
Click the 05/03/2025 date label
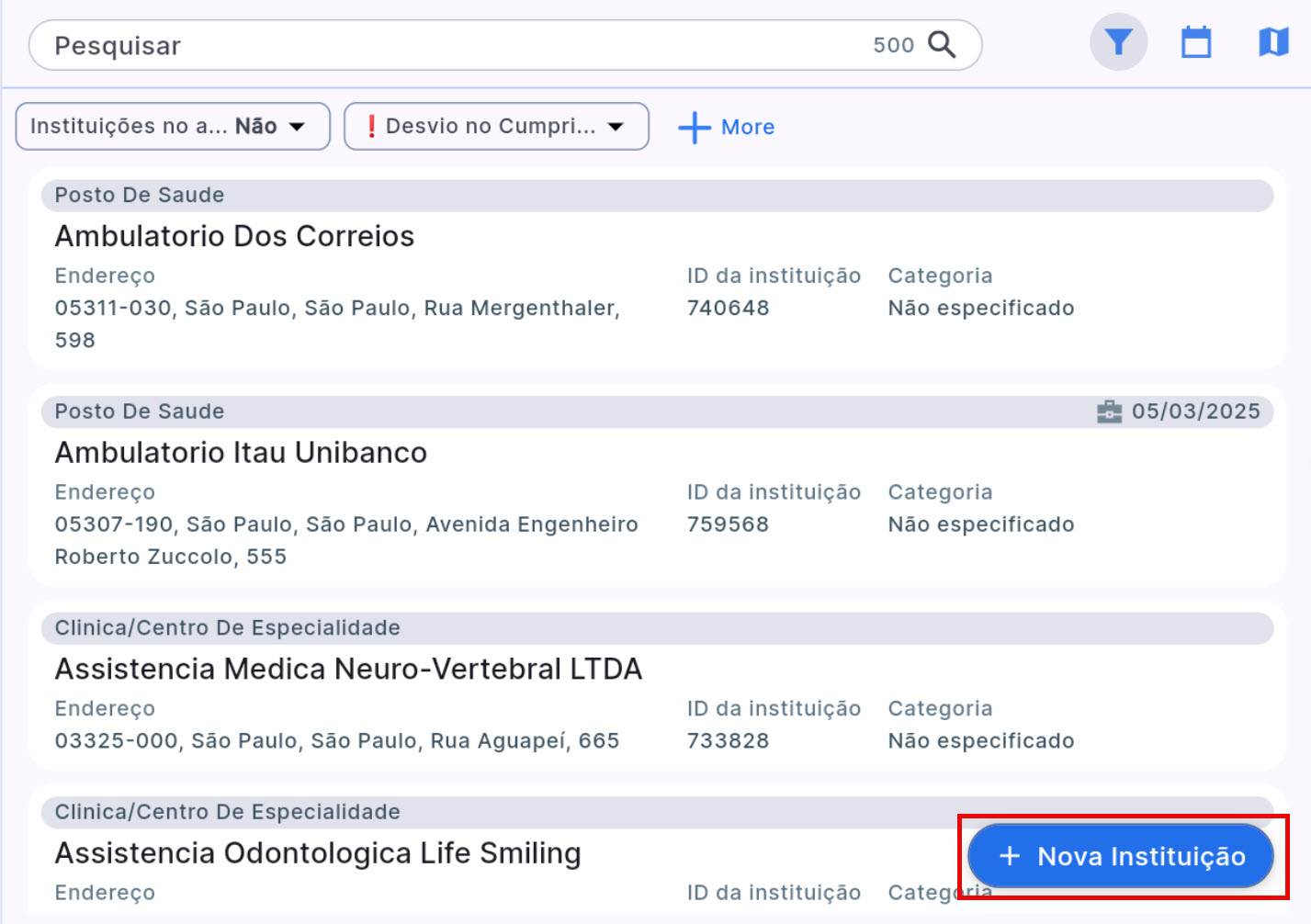tap(1195, 411)
